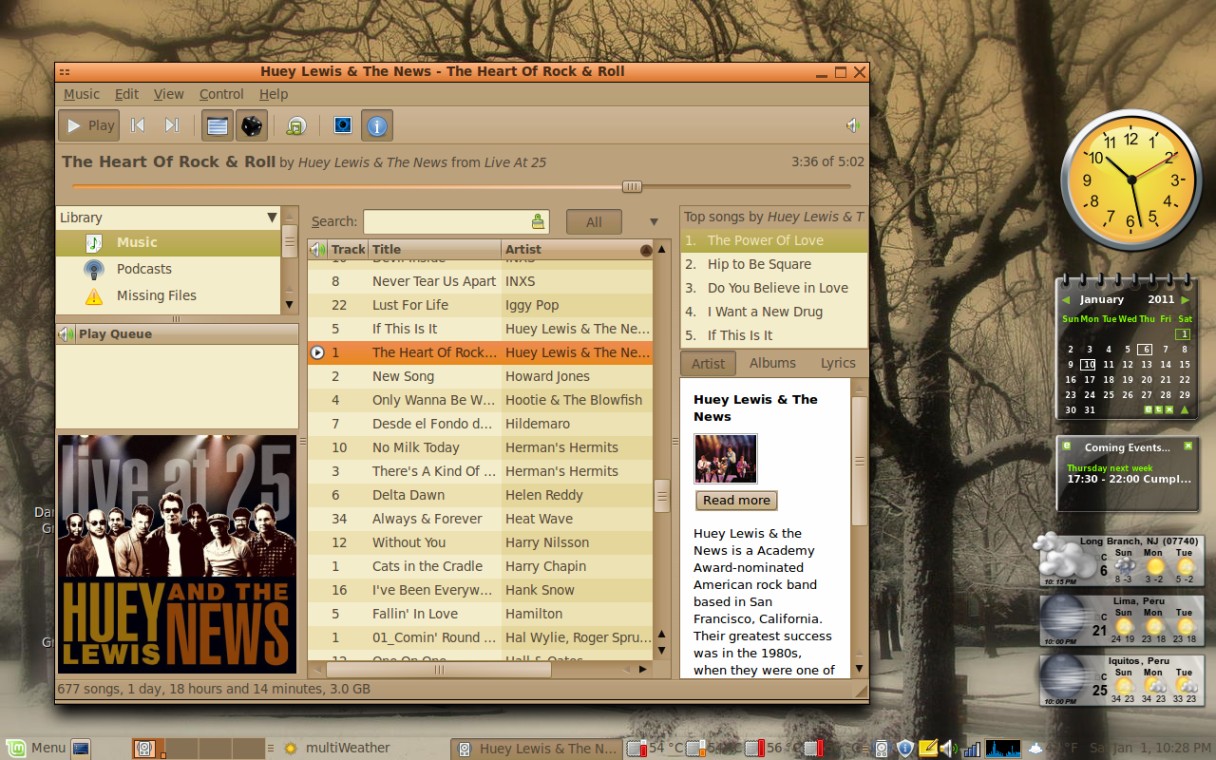Select Missing Files in the sidebar
This screenshot has height=760, width=1216.
[168, 295]
